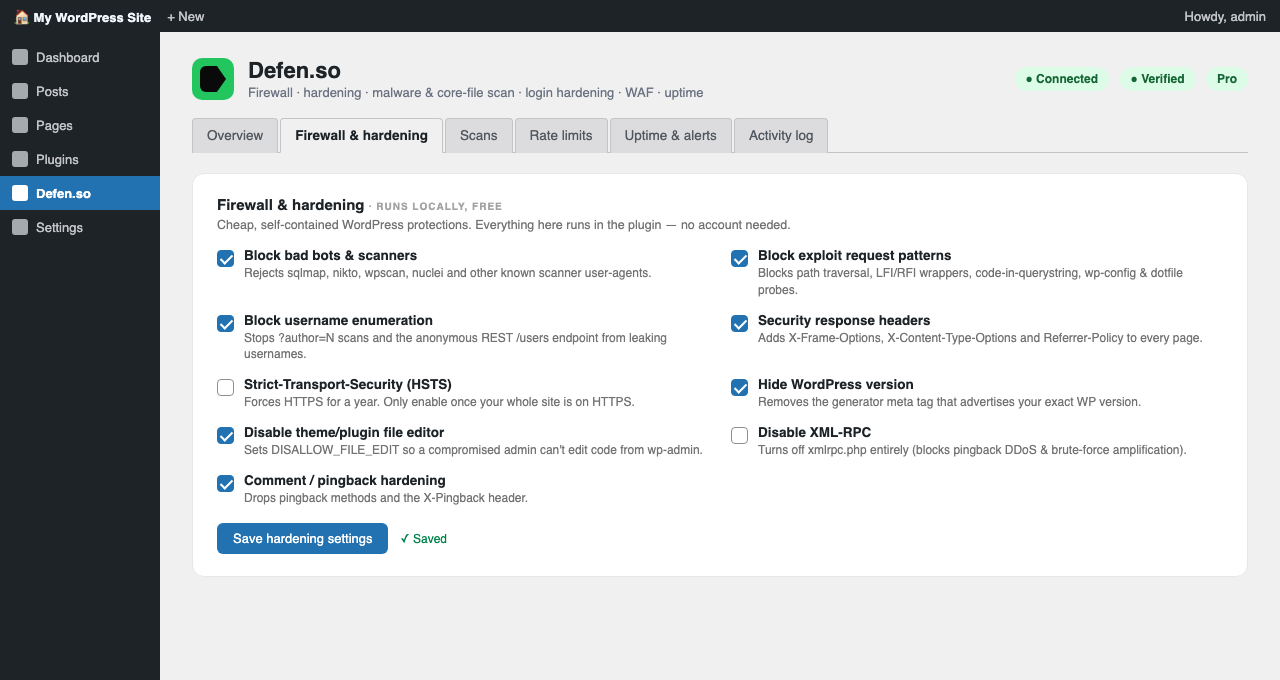Open the Rate limits tab

(x=561, y=135)
